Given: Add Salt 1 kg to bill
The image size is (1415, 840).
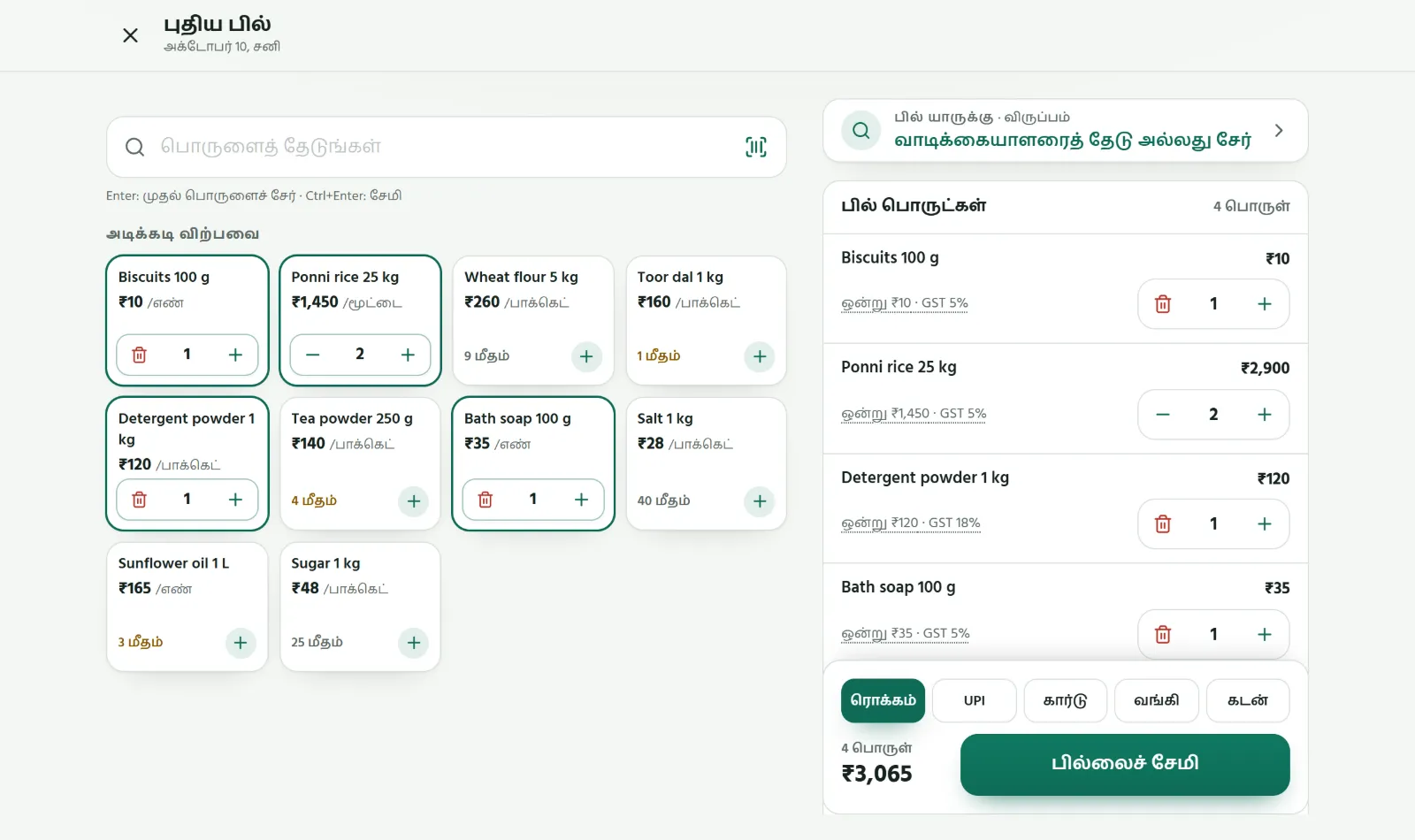Looking at the screenshot, I should (760, 501).
